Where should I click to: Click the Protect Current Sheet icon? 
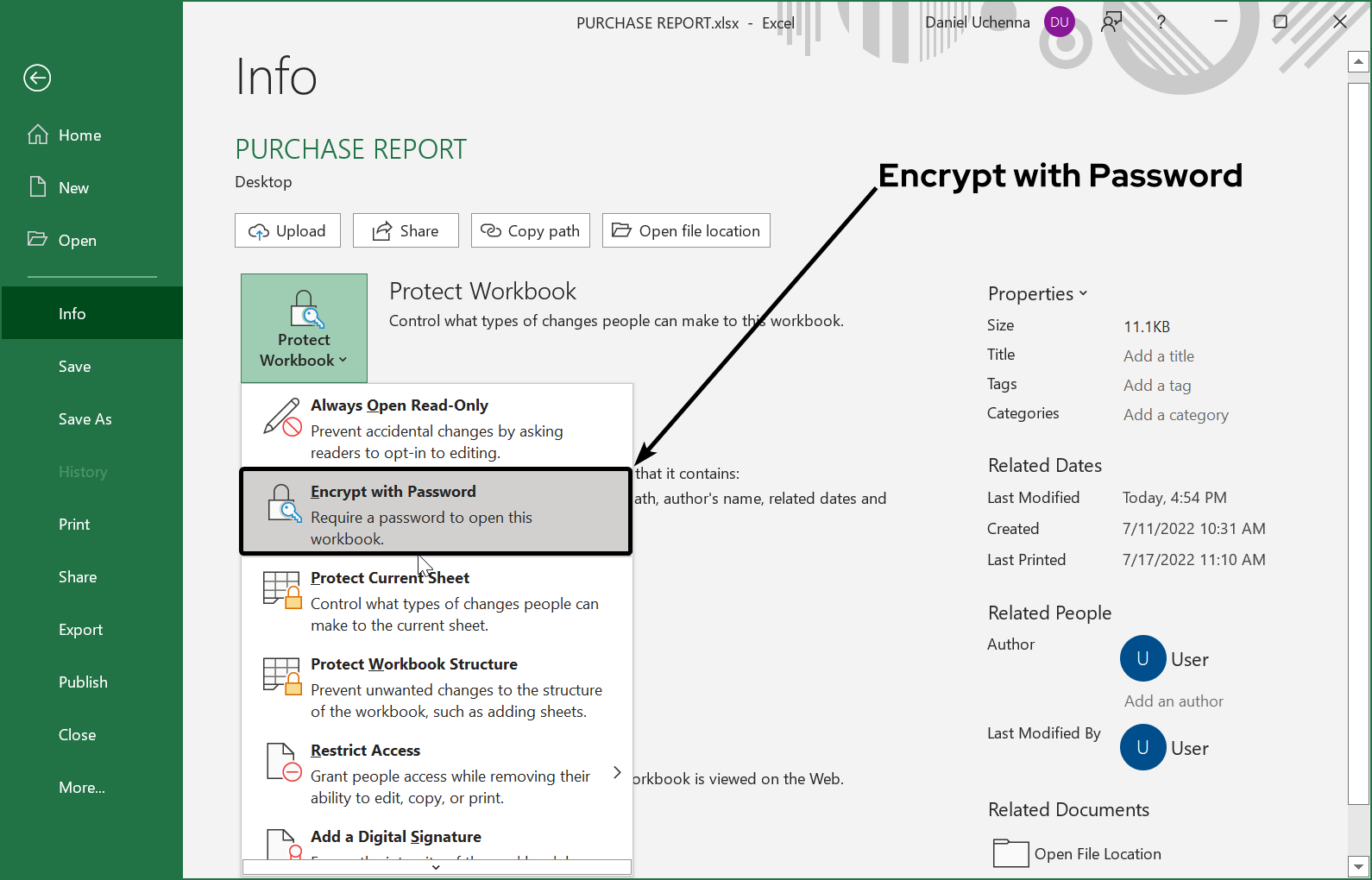coord(280,590)
